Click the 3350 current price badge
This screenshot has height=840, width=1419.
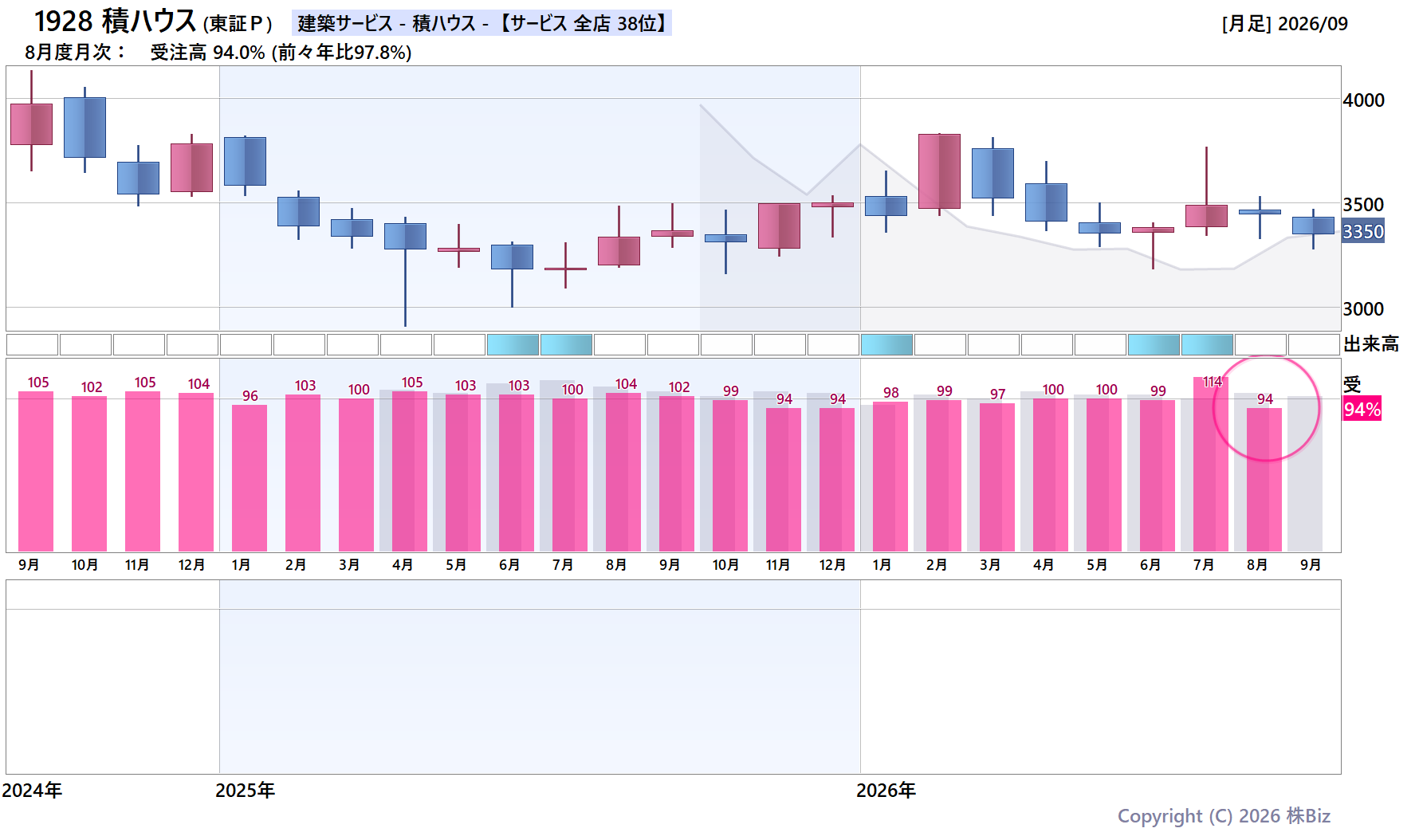click(1363, 231)
